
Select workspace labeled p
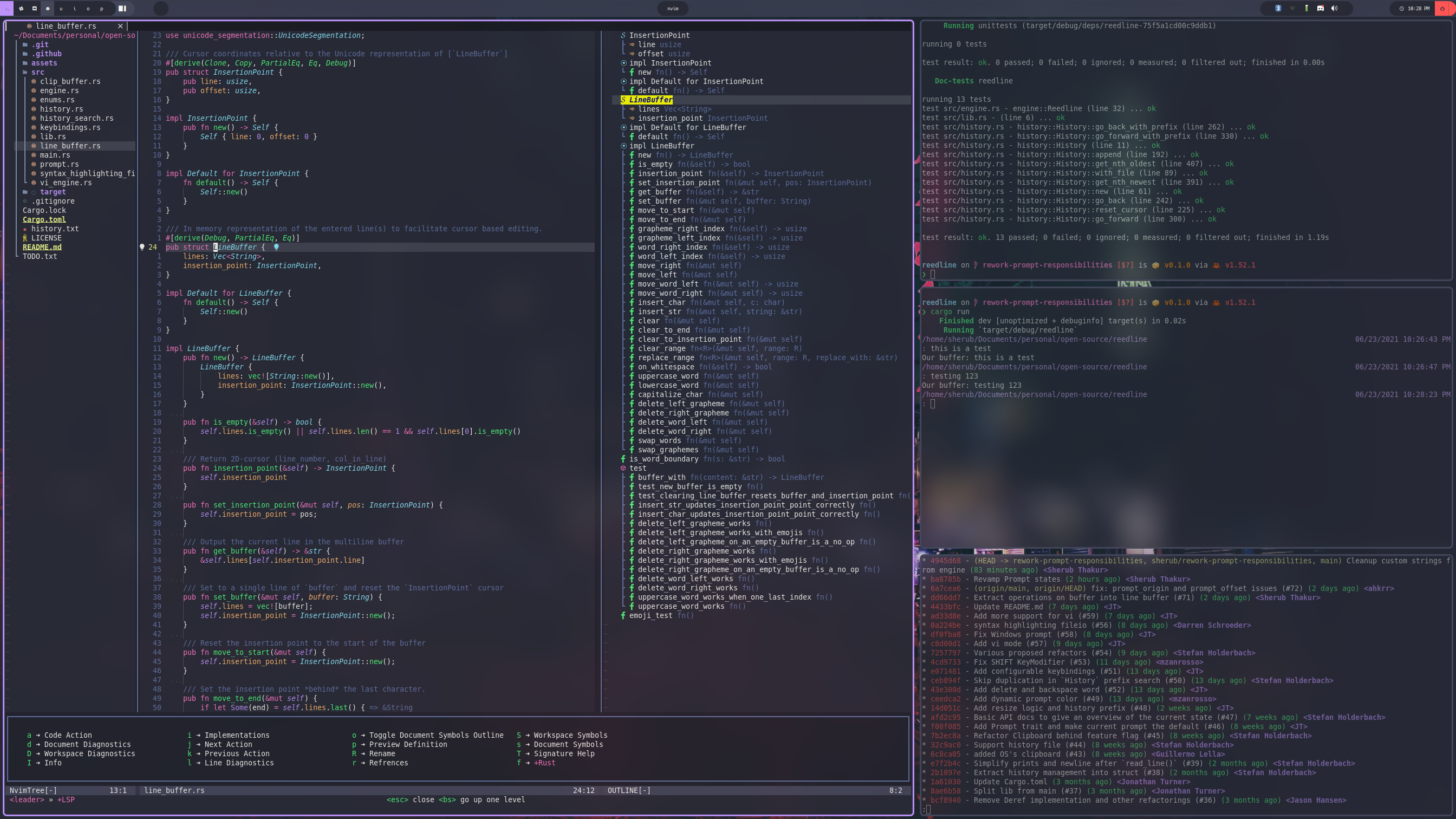click(102, 9)
